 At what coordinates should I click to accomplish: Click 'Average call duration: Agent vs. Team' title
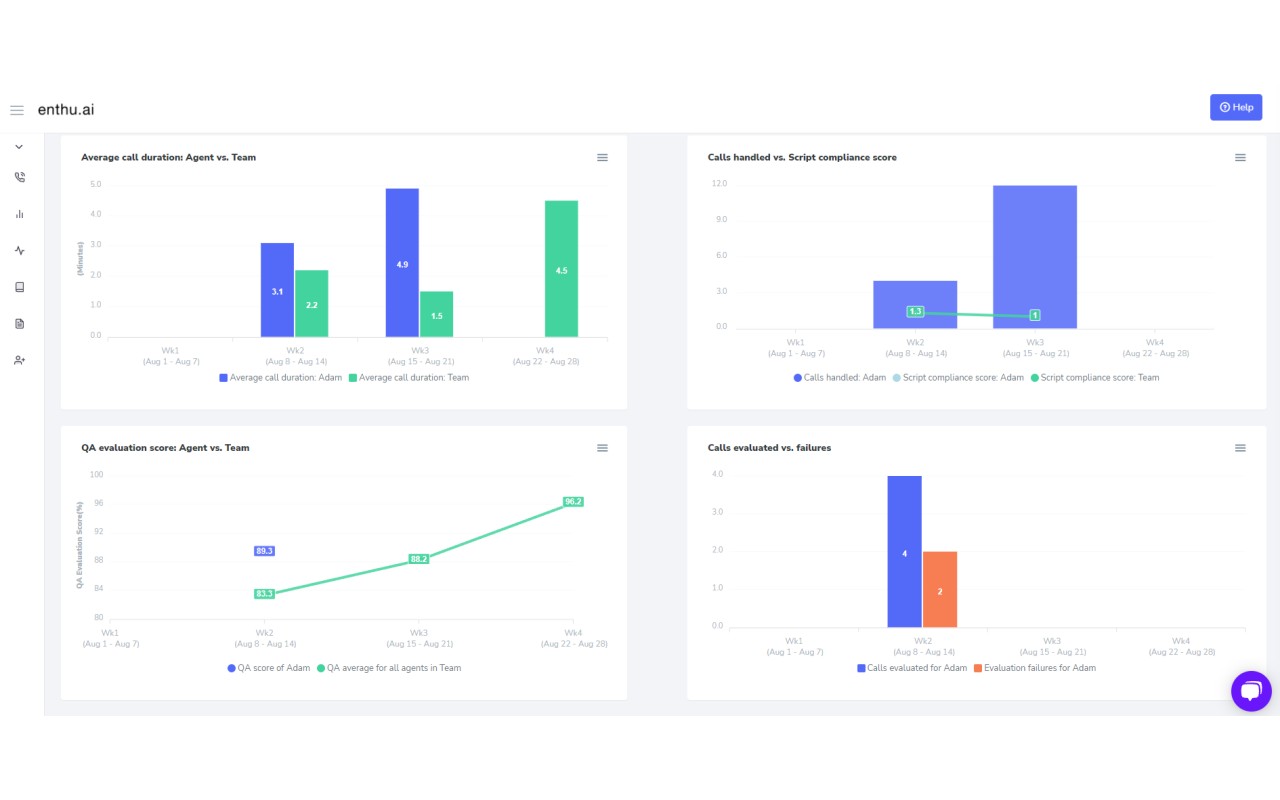point(168,158)
